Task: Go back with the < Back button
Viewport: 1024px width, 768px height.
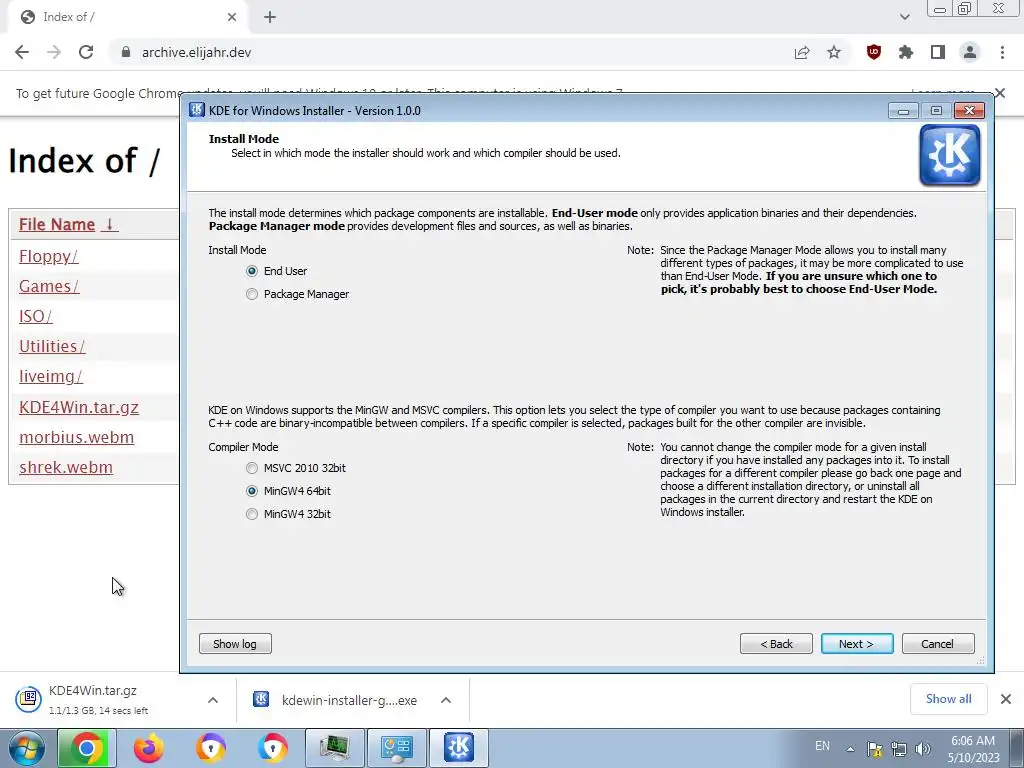Action: 776,644
